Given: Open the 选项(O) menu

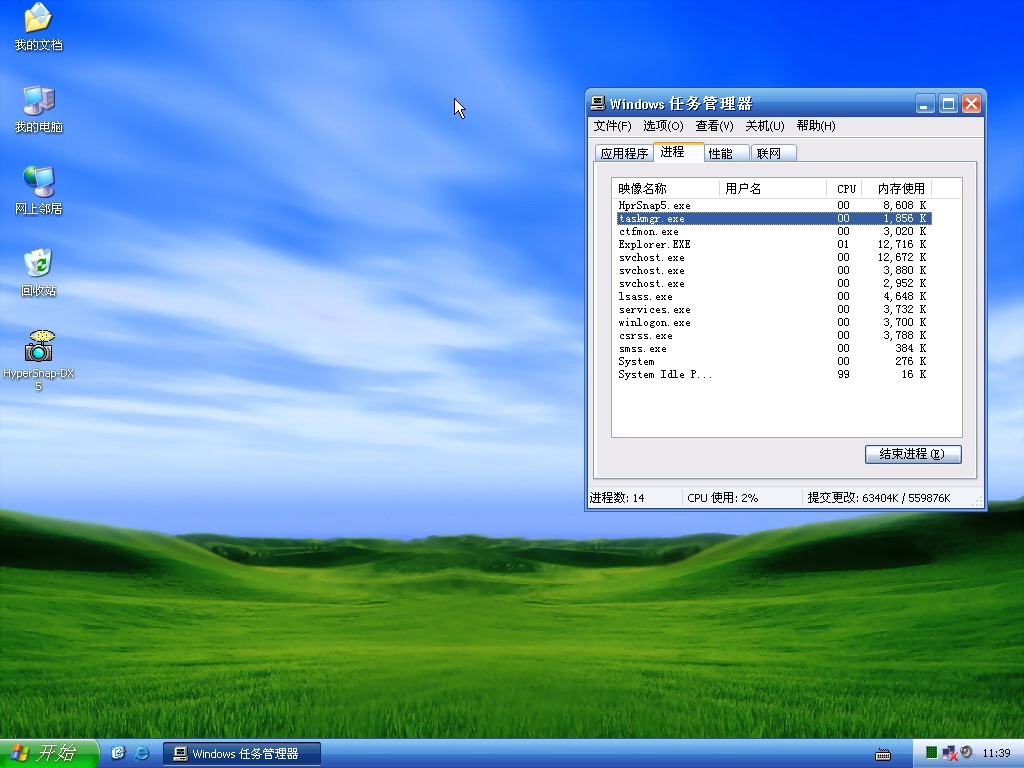Looking at the screenshot, I should [x=663, y=125].
